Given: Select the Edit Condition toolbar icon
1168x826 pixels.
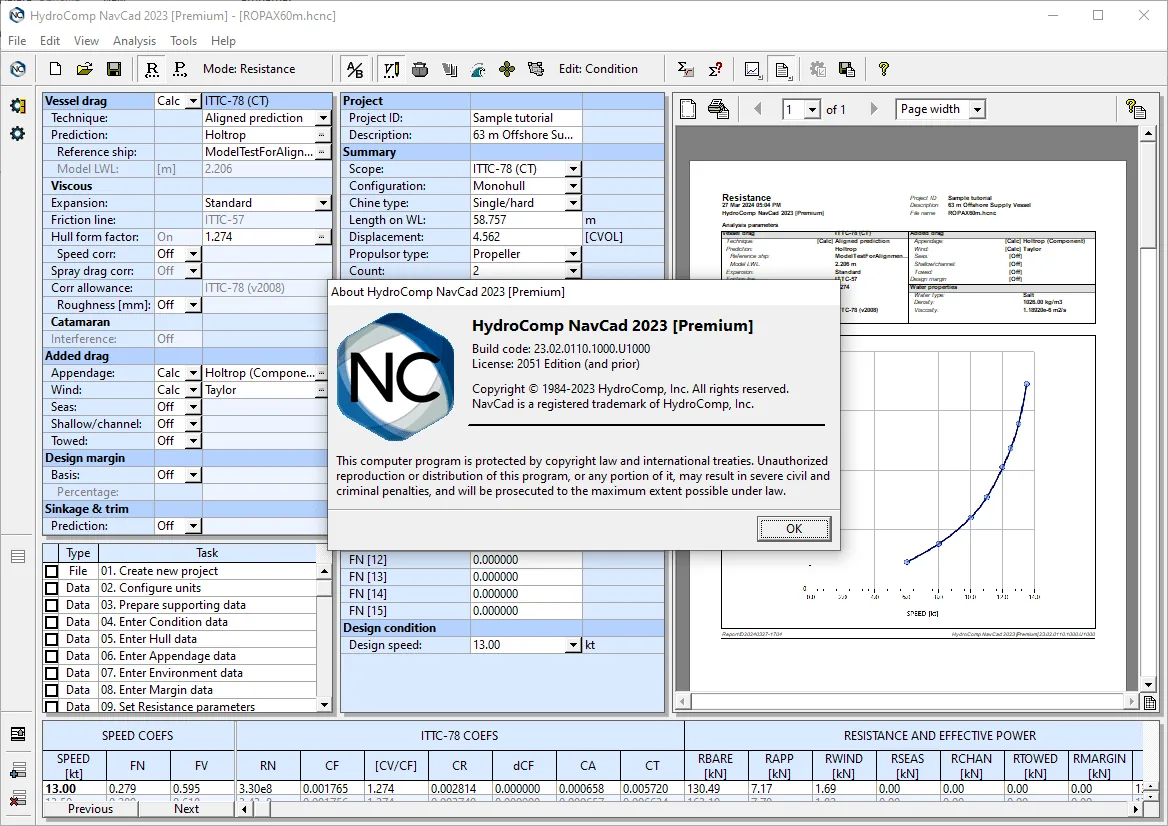Looking at the screenshot, I should (x=391, y=69).
